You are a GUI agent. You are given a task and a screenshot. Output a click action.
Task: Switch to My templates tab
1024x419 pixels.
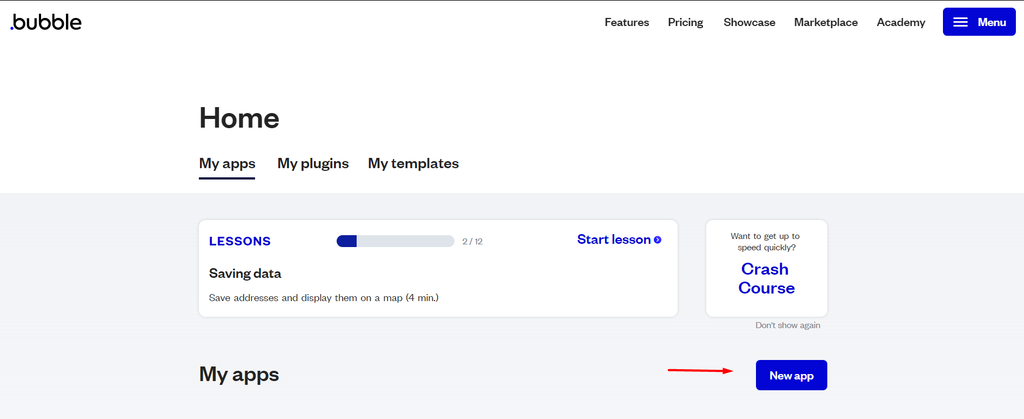coord(413,164)
